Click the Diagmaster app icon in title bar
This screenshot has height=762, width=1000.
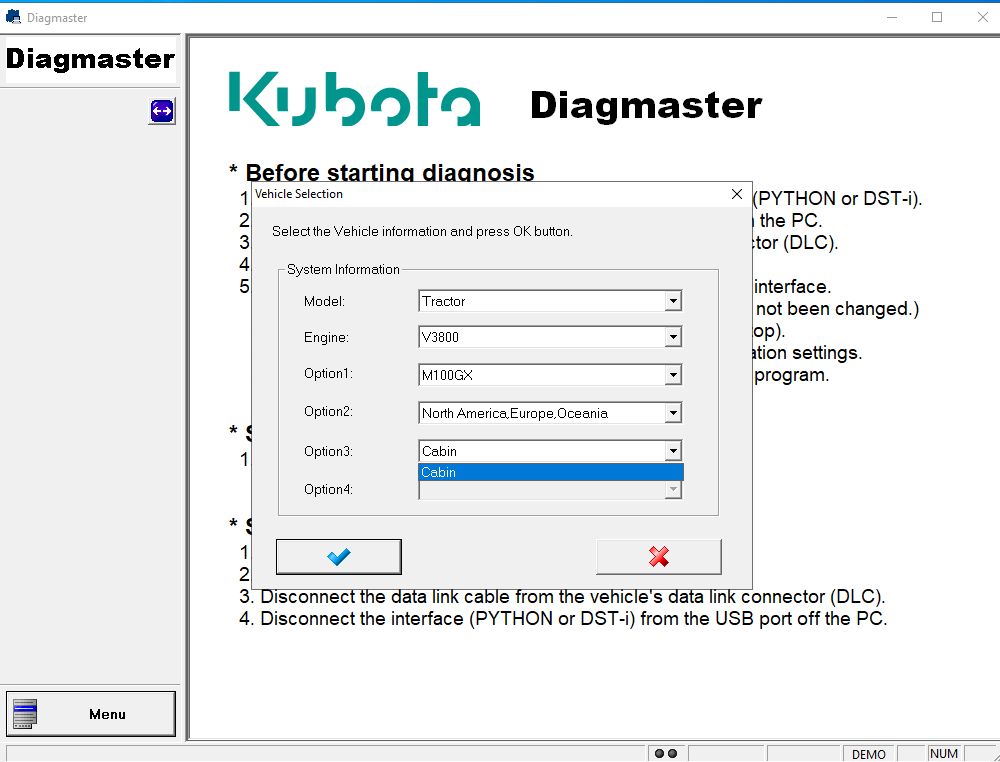[13, 17]
